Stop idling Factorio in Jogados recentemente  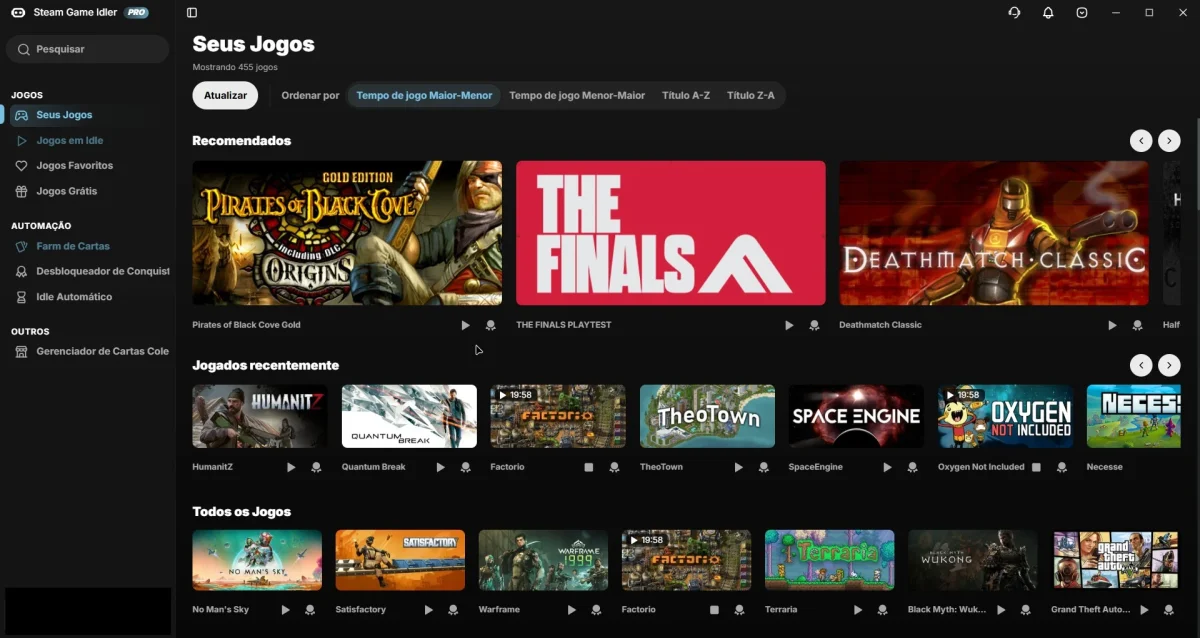tap(589, 467)
